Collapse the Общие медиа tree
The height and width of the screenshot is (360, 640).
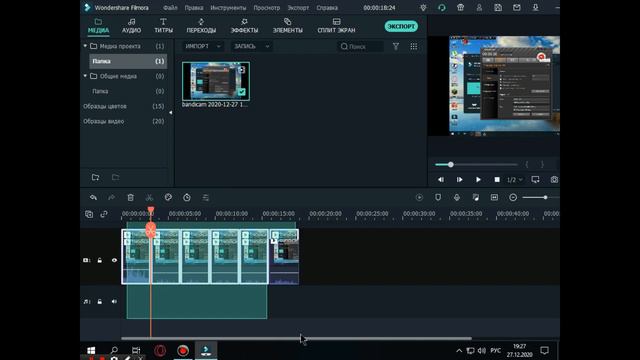pos(85,76)
